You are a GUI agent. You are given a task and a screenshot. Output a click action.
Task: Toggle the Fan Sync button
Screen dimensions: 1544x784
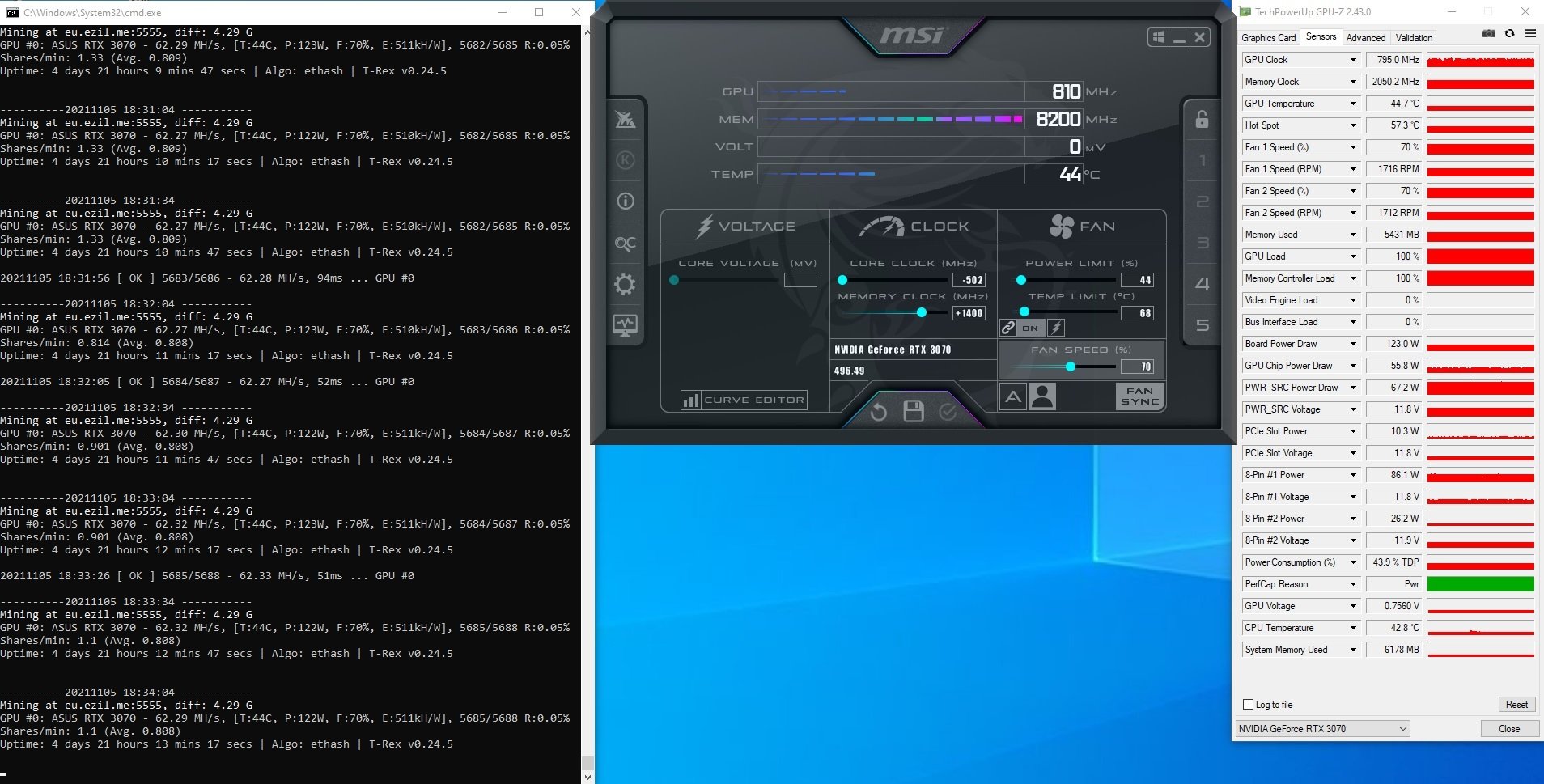tap(1139, 396)
